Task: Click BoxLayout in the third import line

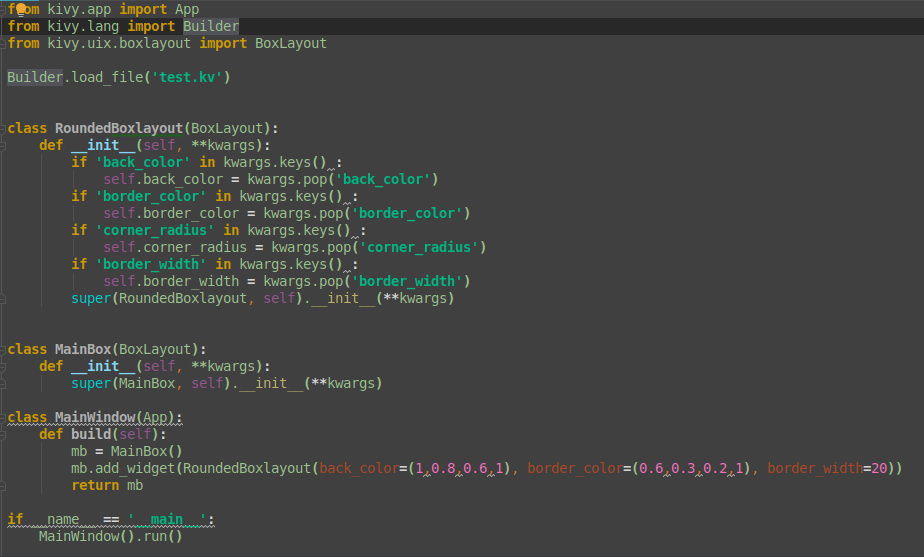Action: click(x=291, y=44)
